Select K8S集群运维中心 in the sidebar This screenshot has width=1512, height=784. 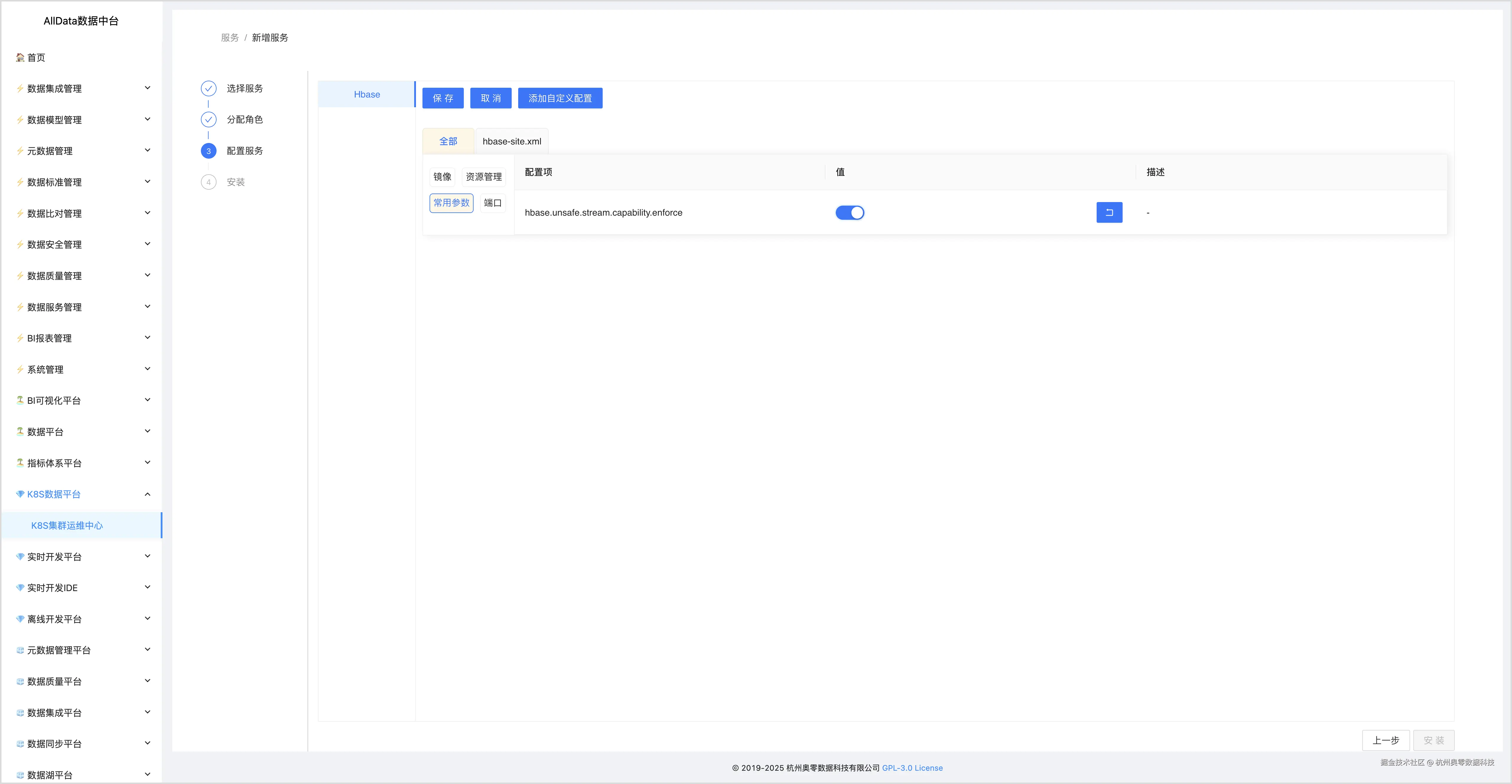[67, 526]
